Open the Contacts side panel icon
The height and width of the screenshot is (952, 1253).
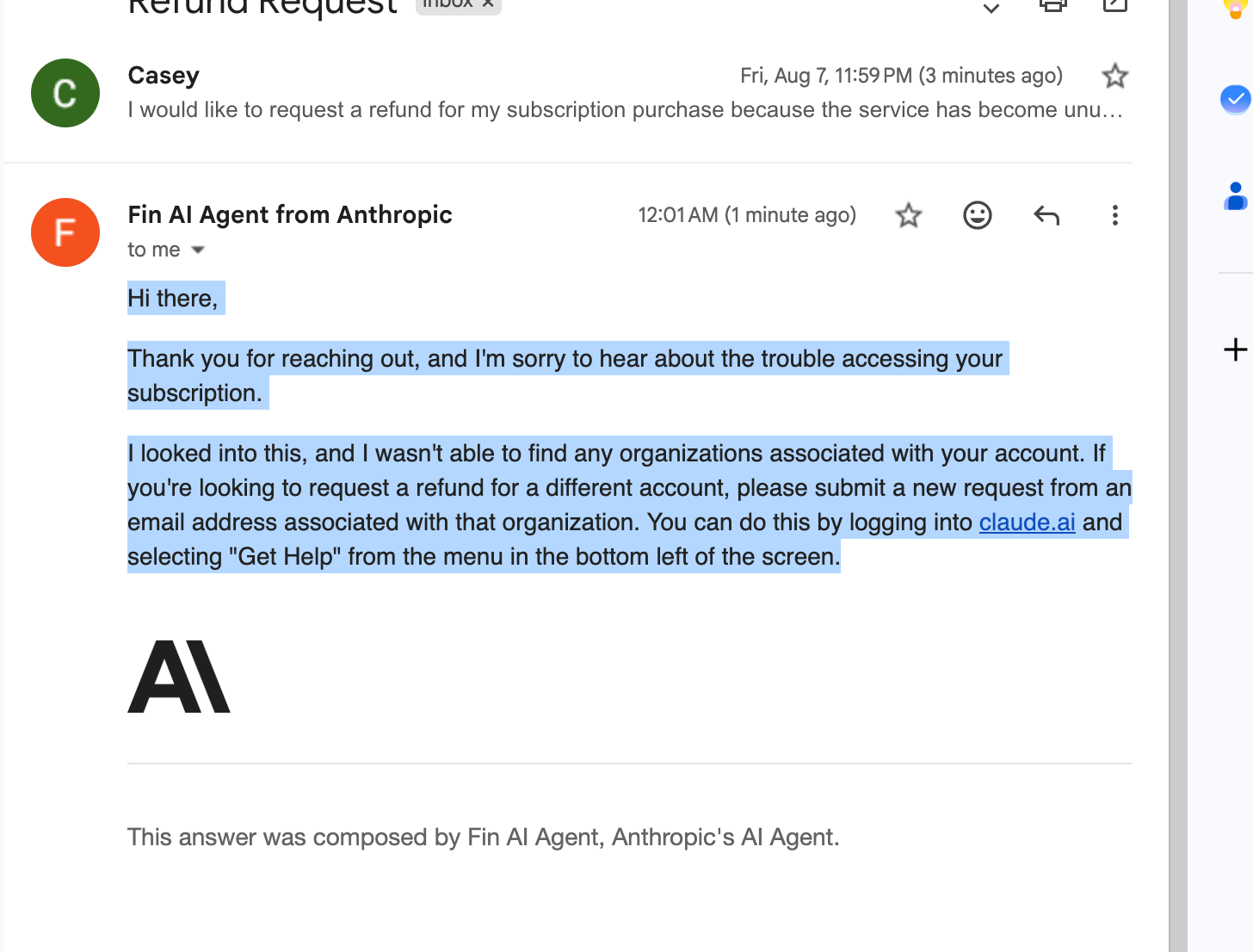tap(1235, 196)
